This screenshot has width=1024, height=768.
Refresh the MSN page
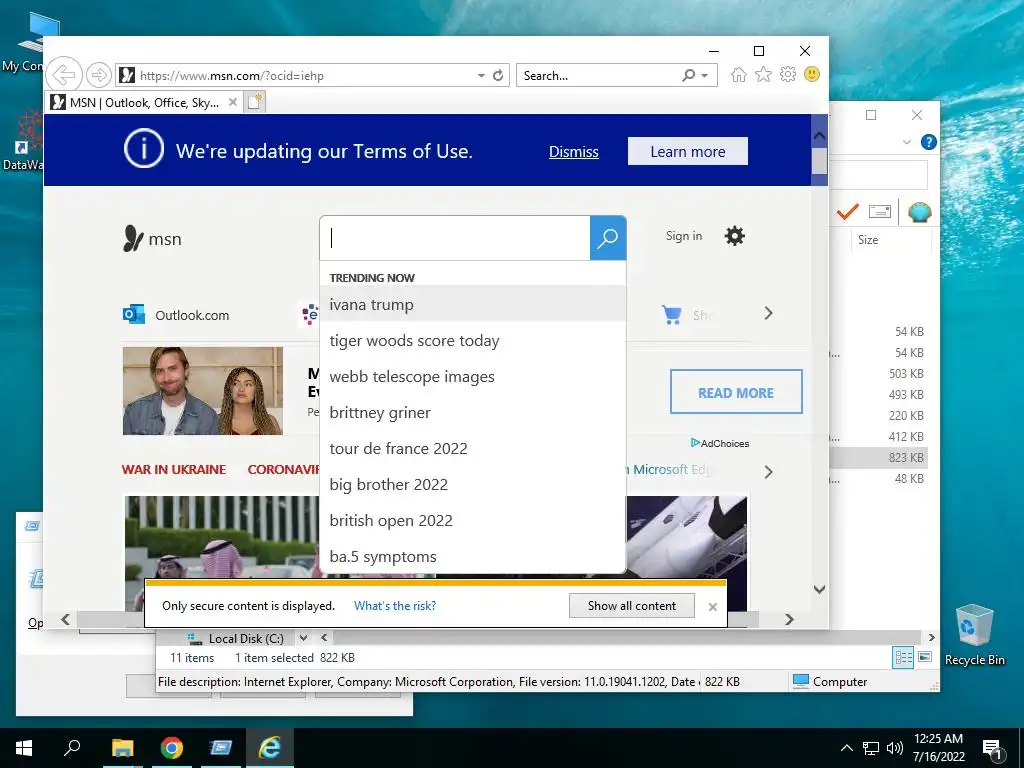coord(498,75)
